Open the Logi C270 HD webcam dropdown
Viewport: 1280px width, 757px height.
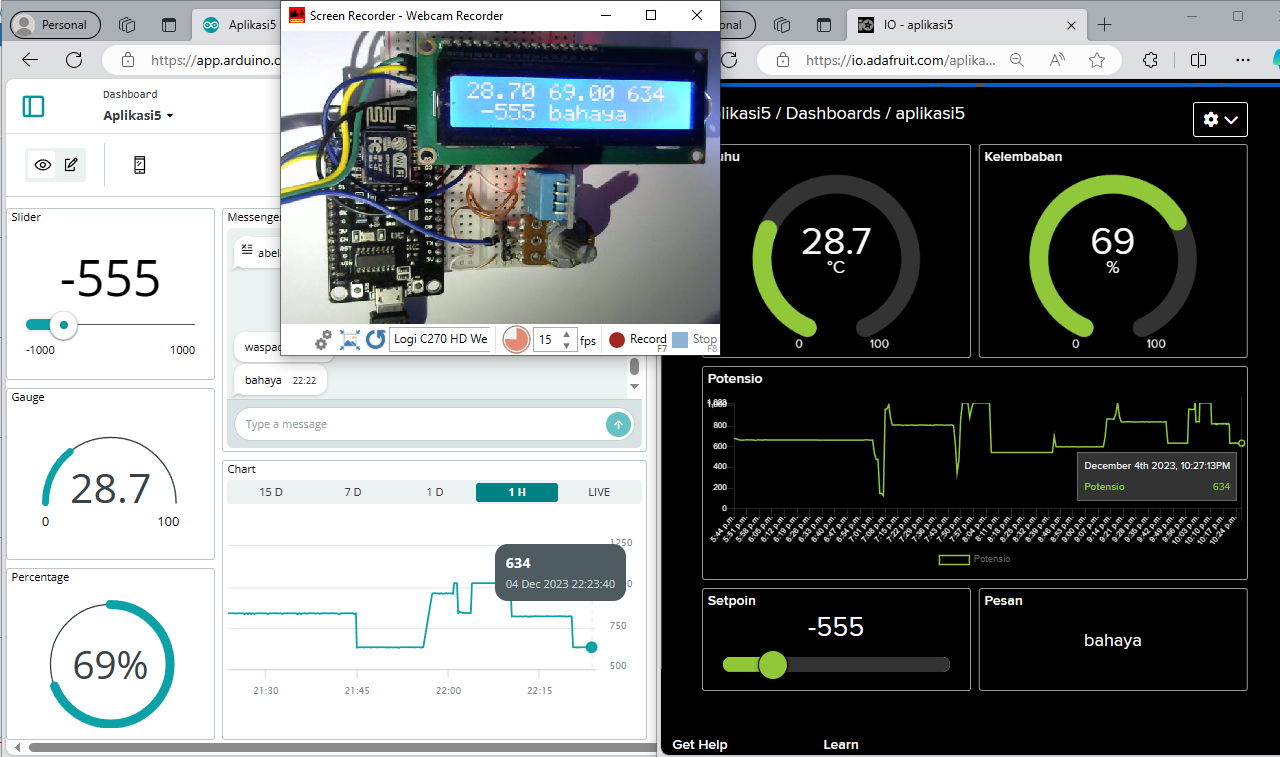[440, 339]
